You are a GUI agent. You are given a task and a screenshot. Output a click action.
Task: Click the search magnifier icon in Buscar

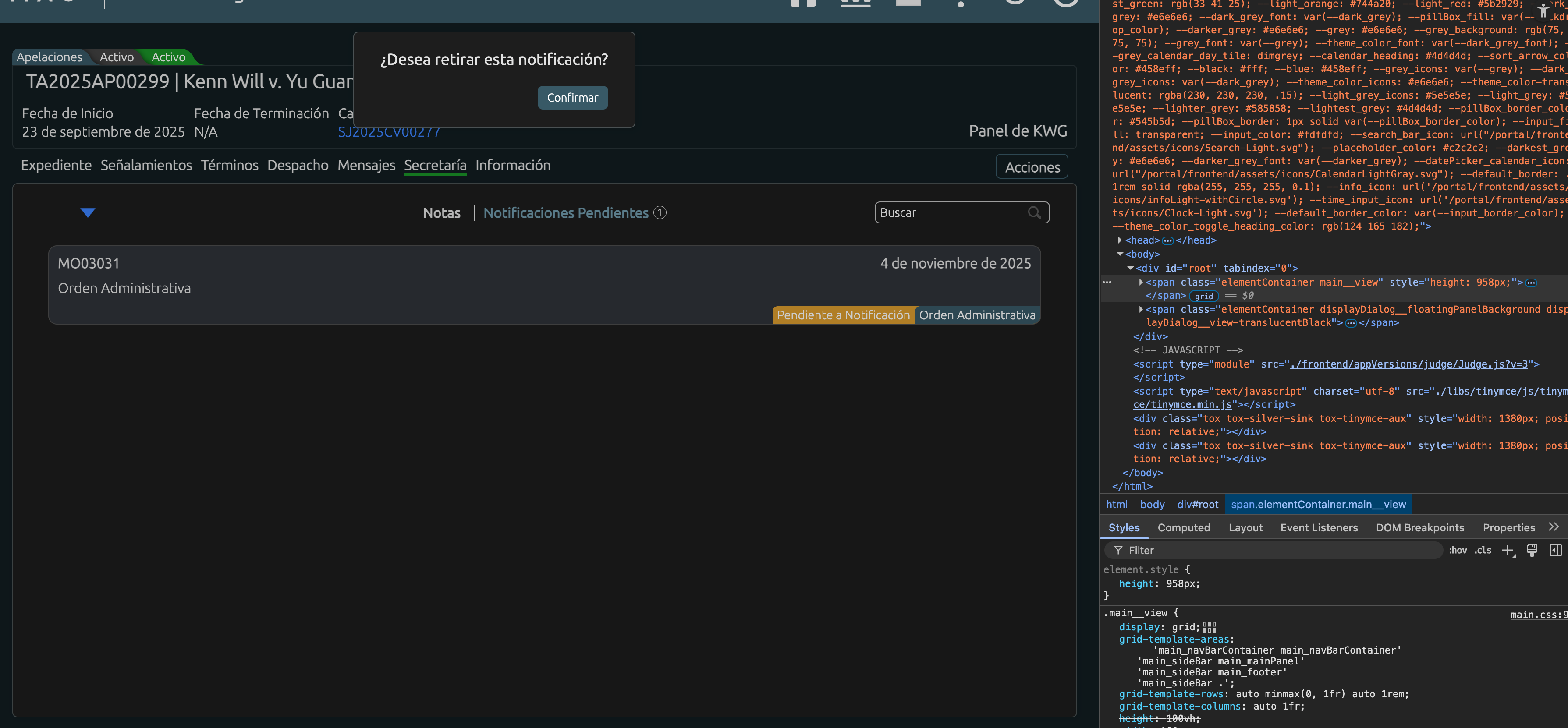pos(1034,212)
